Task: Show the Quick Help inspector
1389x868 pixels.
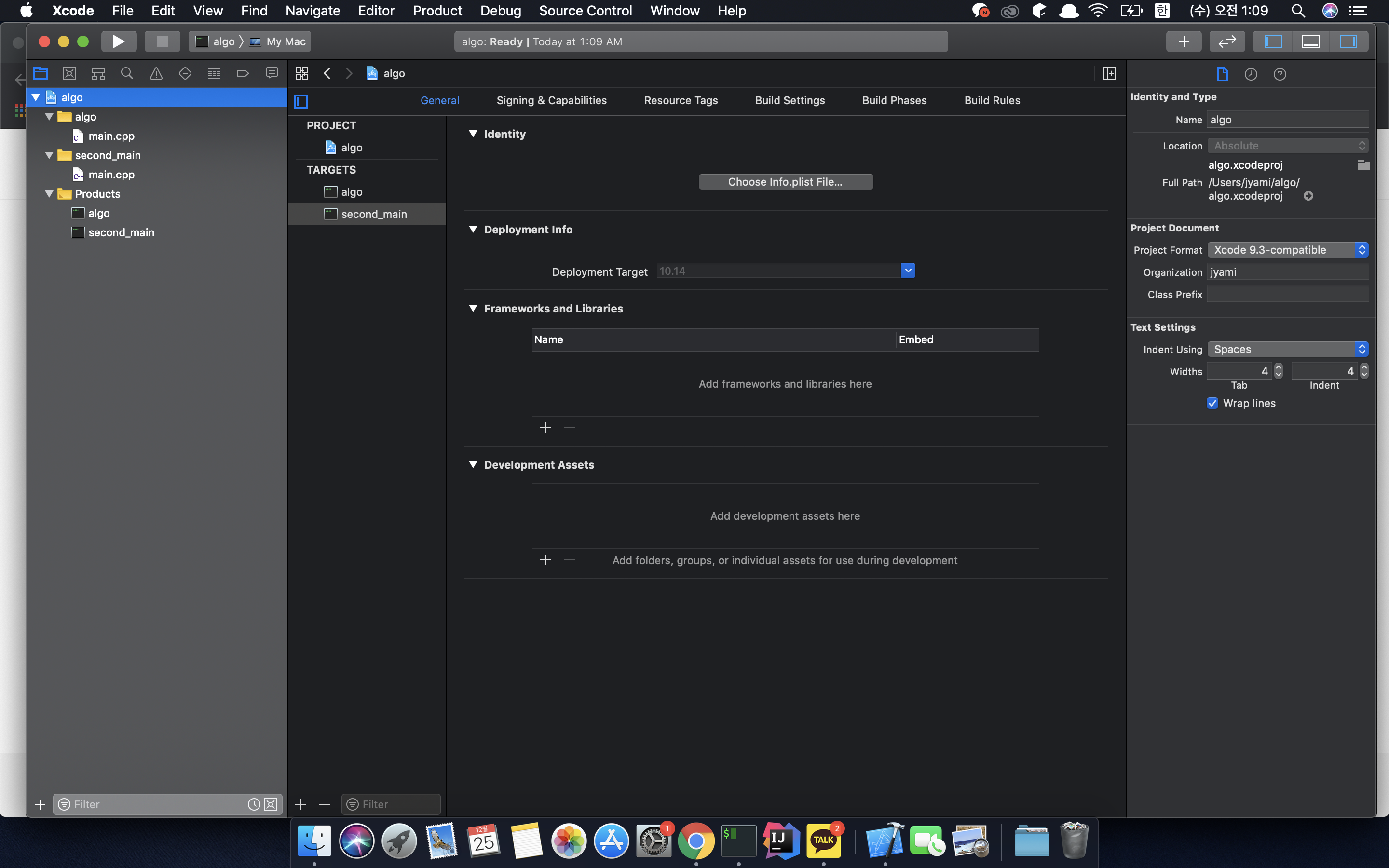Action: coord(1280,74)
